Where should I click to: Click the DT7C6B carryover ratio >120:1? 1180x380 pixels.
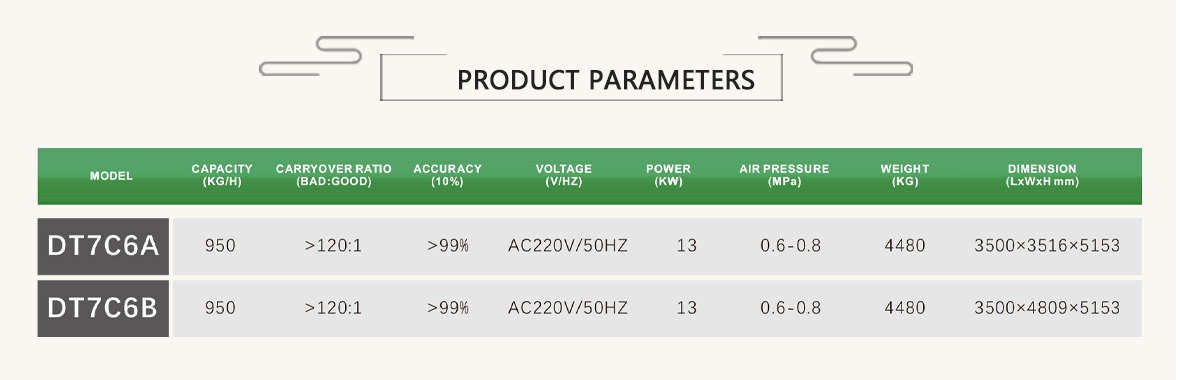click(333, 308)
